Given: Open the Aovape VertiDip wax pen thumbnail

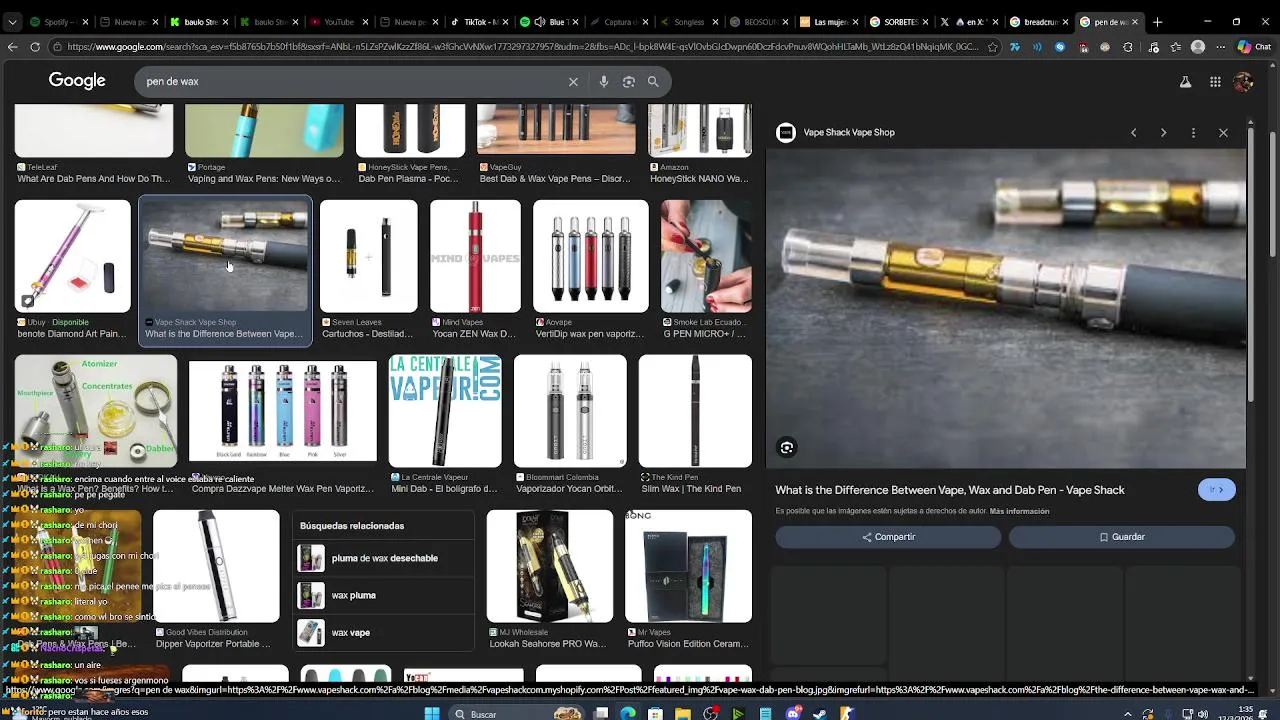Looking at the screenshot, I should tap(591, 256).
